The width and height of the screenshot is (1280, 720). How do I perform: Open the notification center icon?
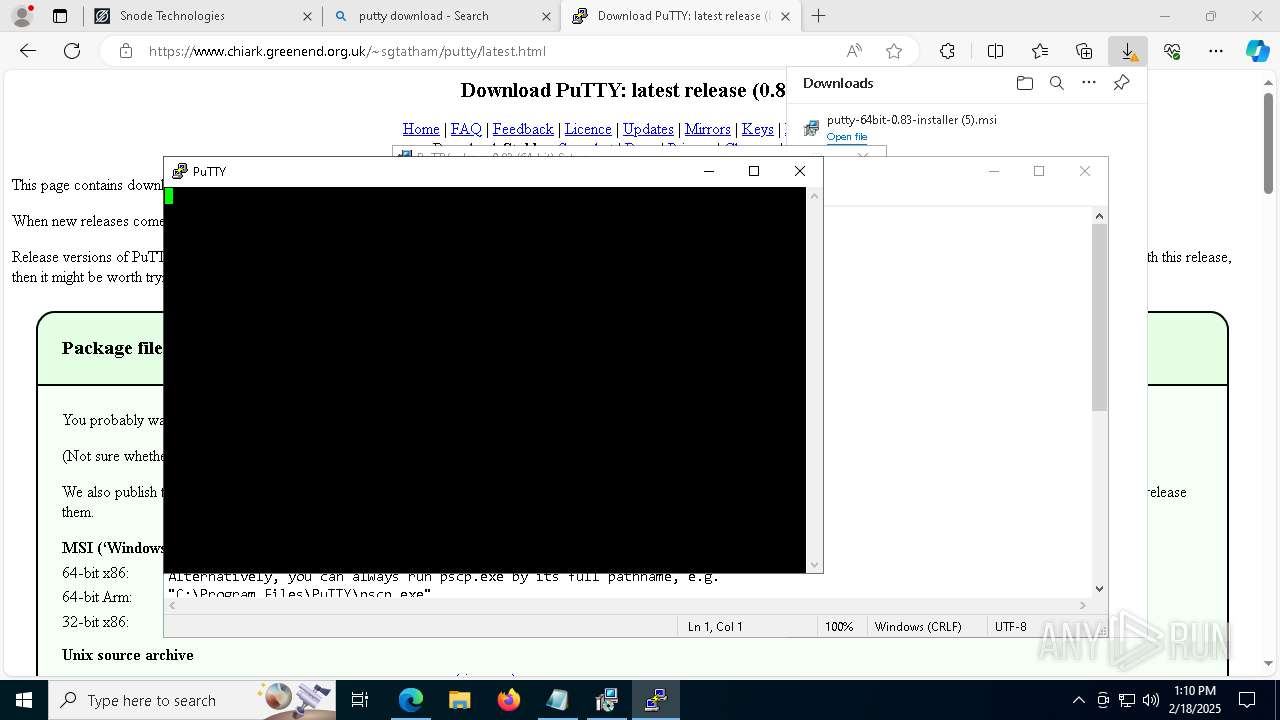click(1248, 700)
